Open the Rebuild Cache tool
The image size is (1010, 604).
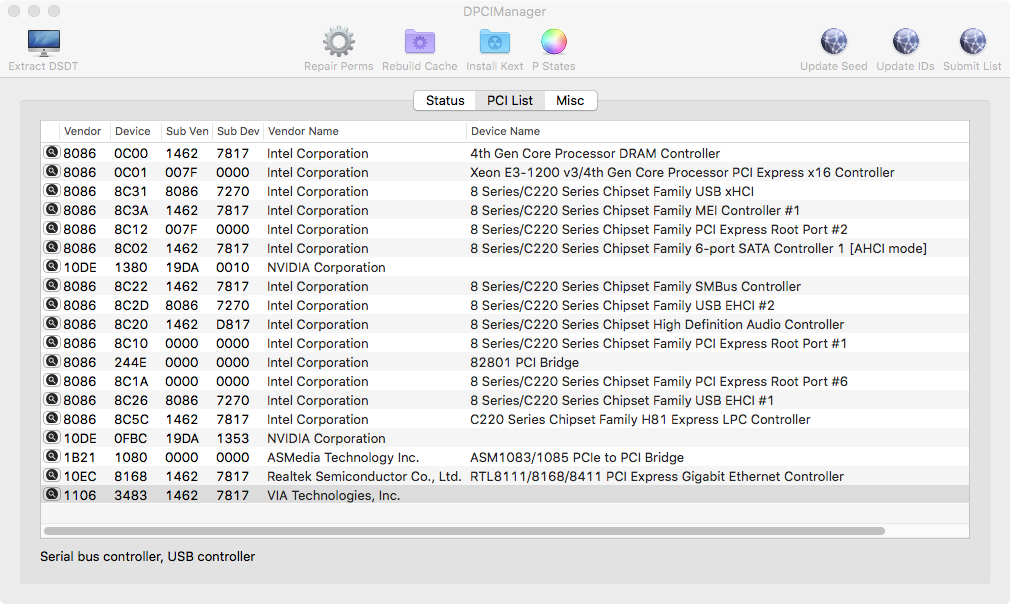pos(419,43)
